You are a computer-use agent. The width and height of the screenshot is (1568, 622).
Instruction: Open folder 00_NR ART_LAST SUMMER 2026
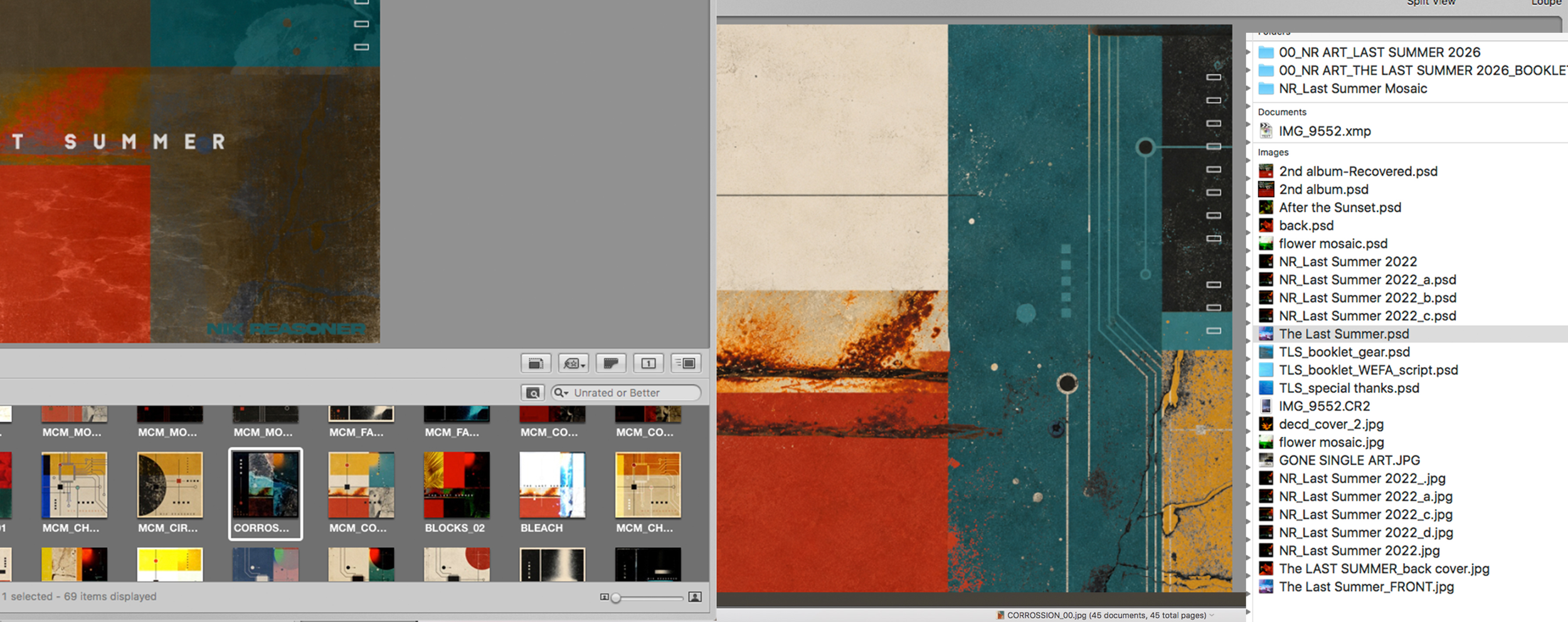pyautogui.click(x=1380, y=53)
